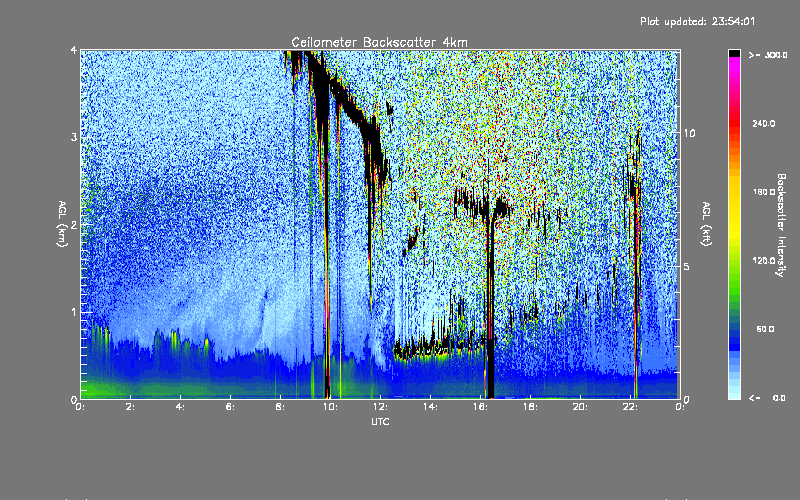The image size is (800, 500).
Task: Click the "<= 0.0" colorbar minimum label
Action: [x=767, y=398]
